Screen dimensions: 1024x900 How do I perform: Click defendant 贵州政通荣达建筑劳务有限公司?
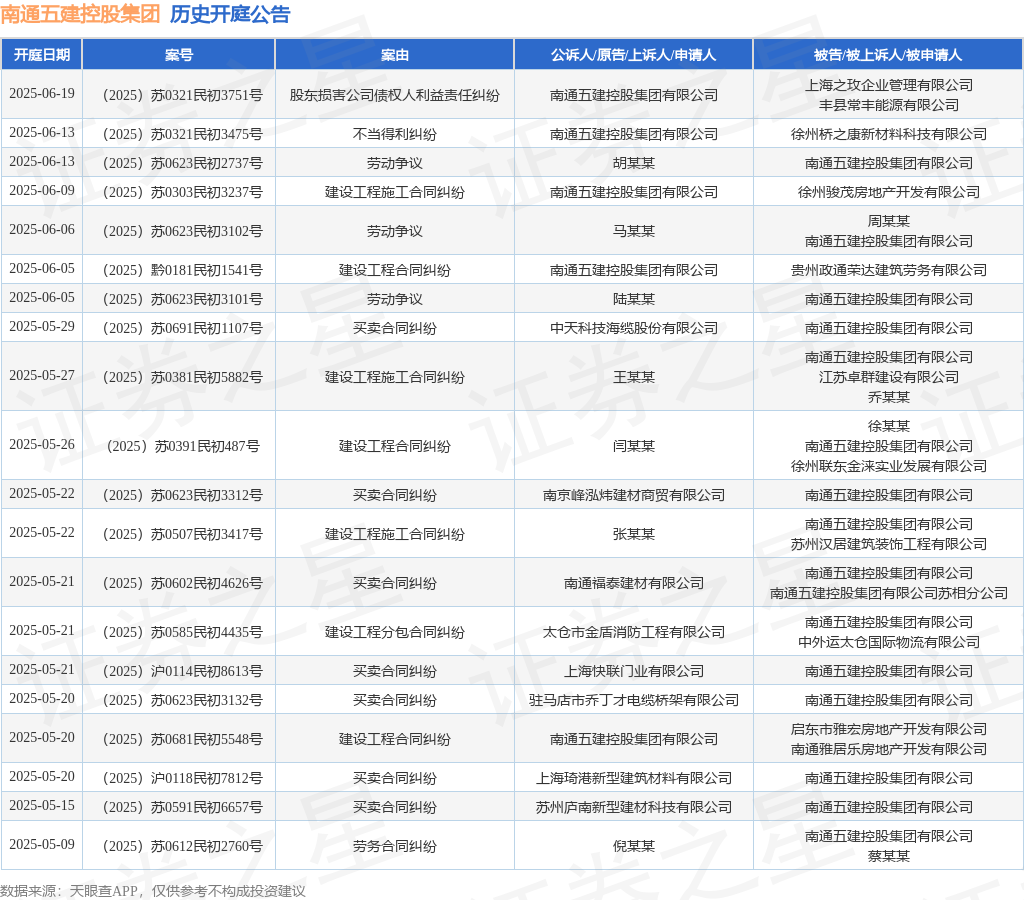(889, 270)
